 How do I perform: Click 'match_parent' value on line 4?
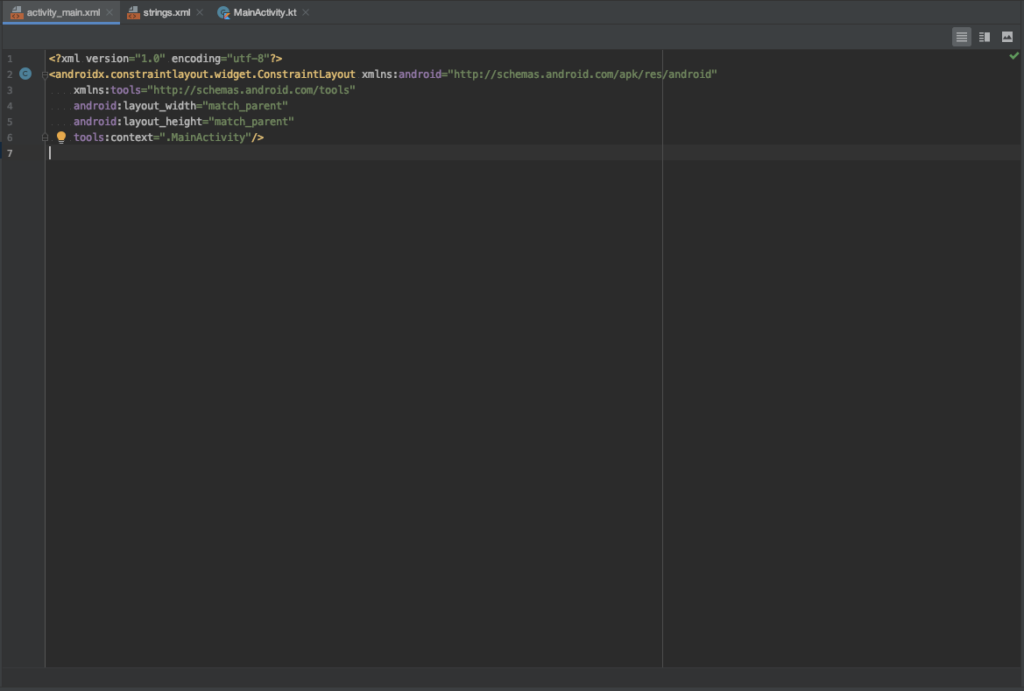pyautogui.click(x=245, y=106)
